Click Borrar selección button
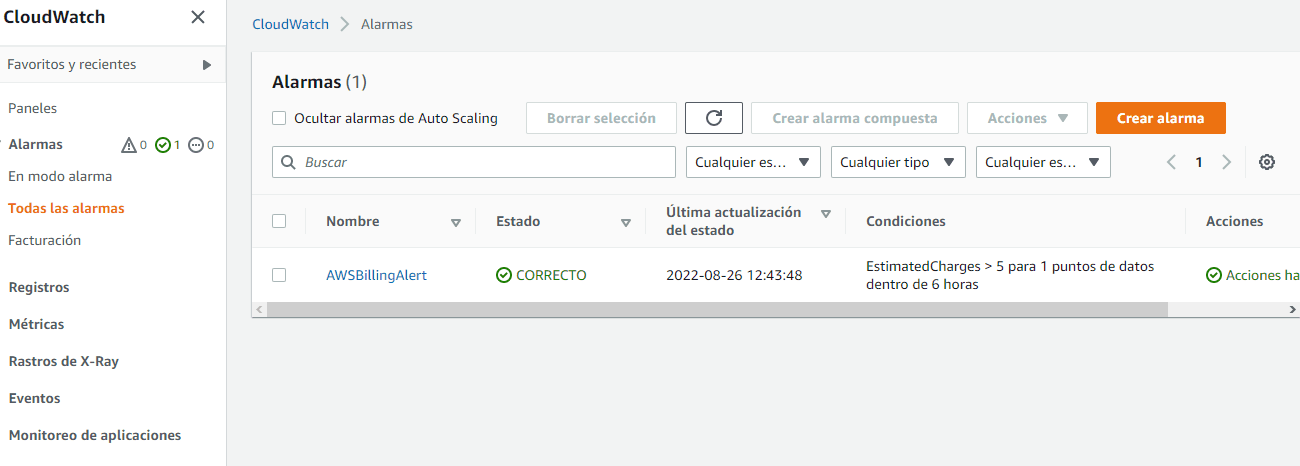Screen dimensions: 1300x466 (601, 118)
